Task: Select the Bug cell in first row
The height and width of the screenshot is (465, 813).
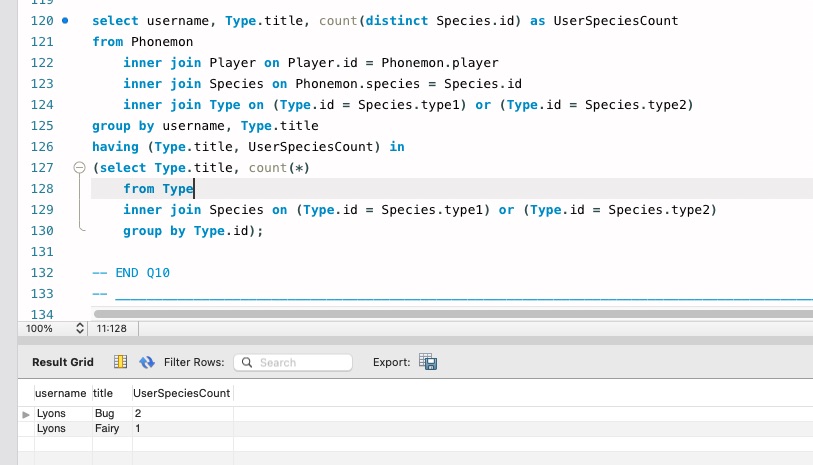Action: click(105, 413)
